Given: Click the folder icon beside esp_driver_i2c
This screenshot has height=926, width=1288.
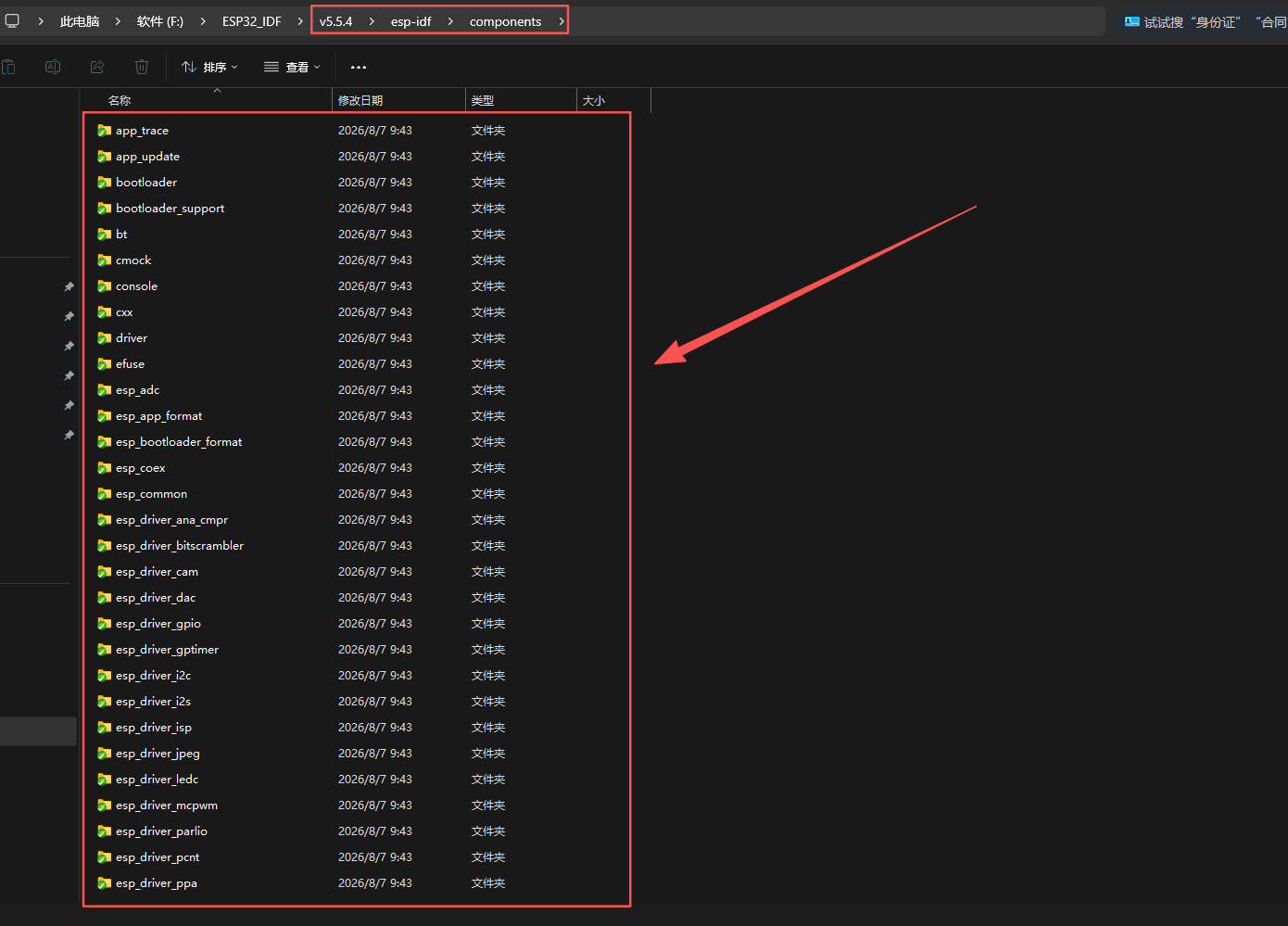Looking at the screenshot, I should coord(105,676).
